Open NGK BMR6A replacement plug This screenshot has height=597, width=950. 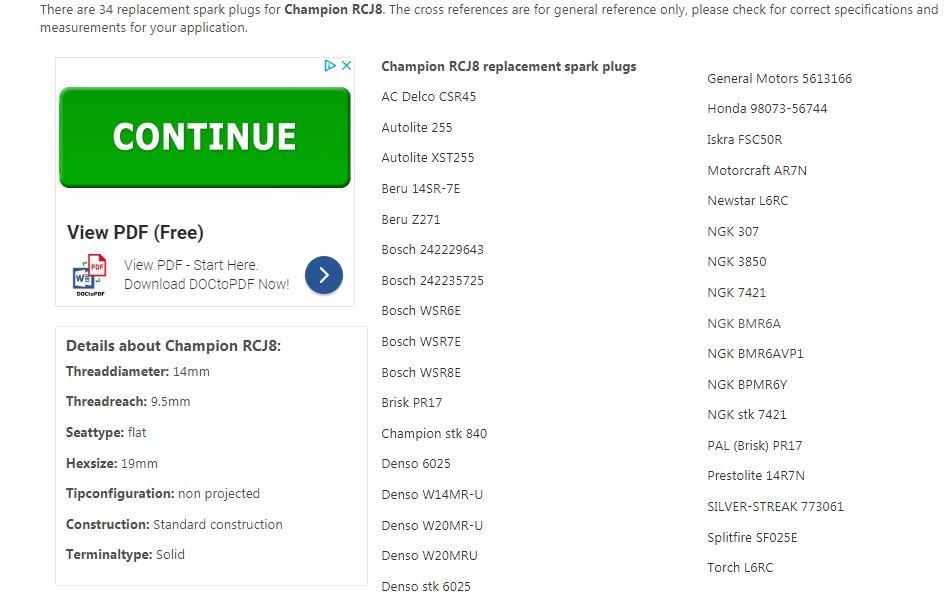coord(744,324)
